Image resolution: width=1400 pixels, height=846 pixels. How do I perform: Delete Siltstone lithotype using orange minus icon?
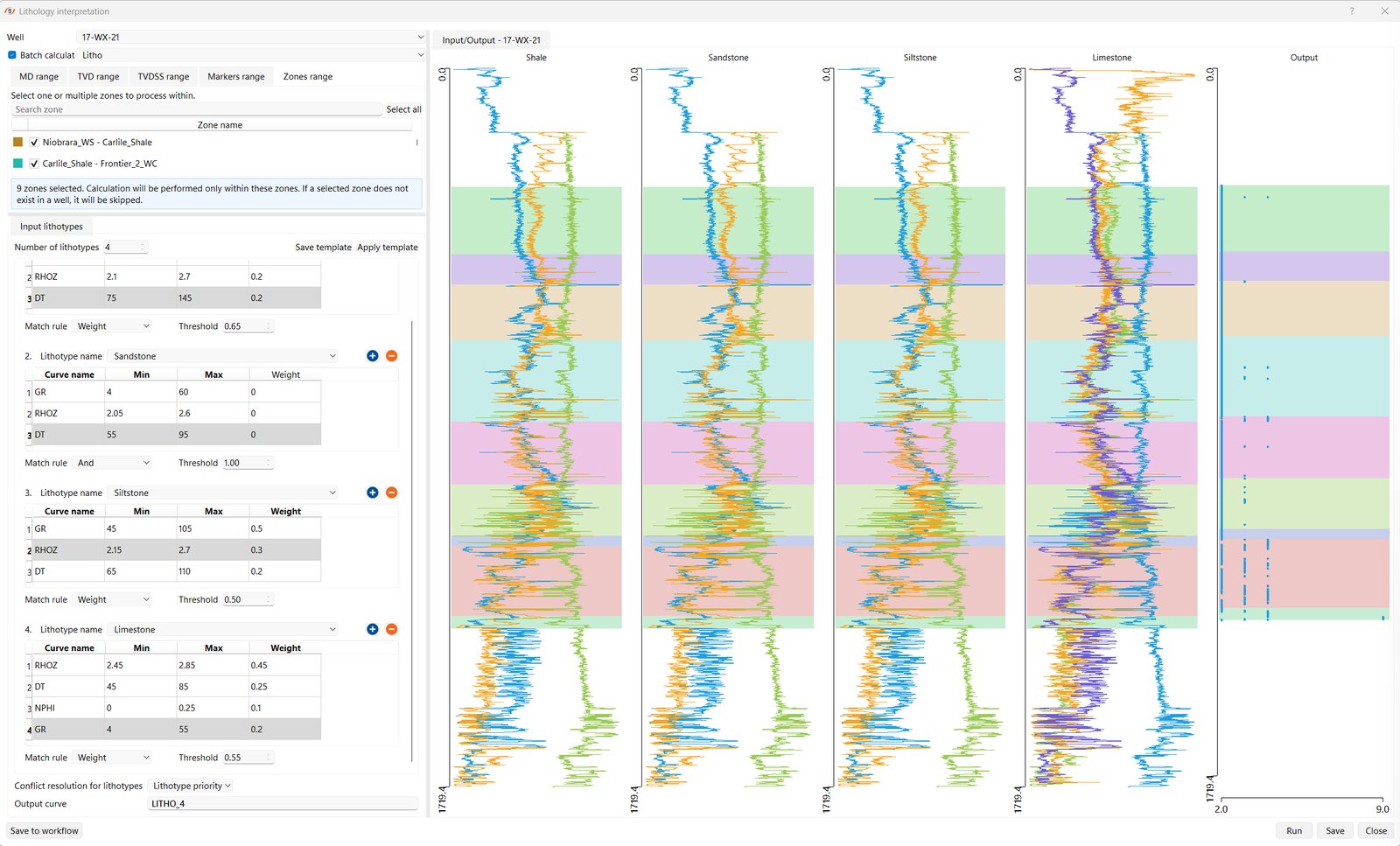coord(391,493)
